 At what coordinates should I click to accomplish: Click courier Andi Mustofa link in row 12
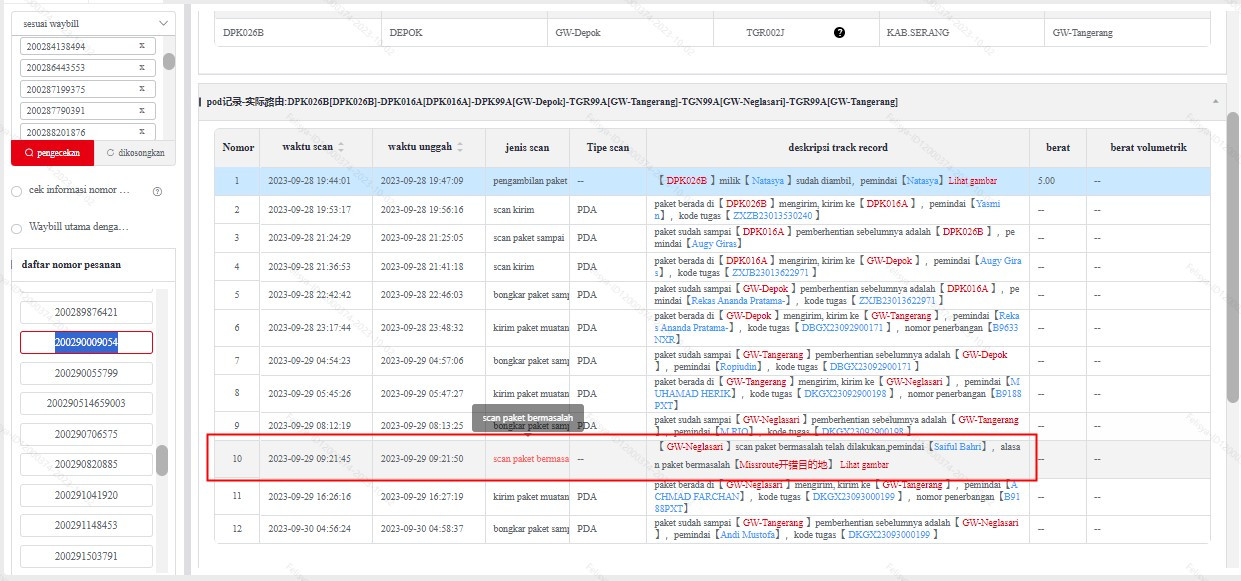point(749,535)
